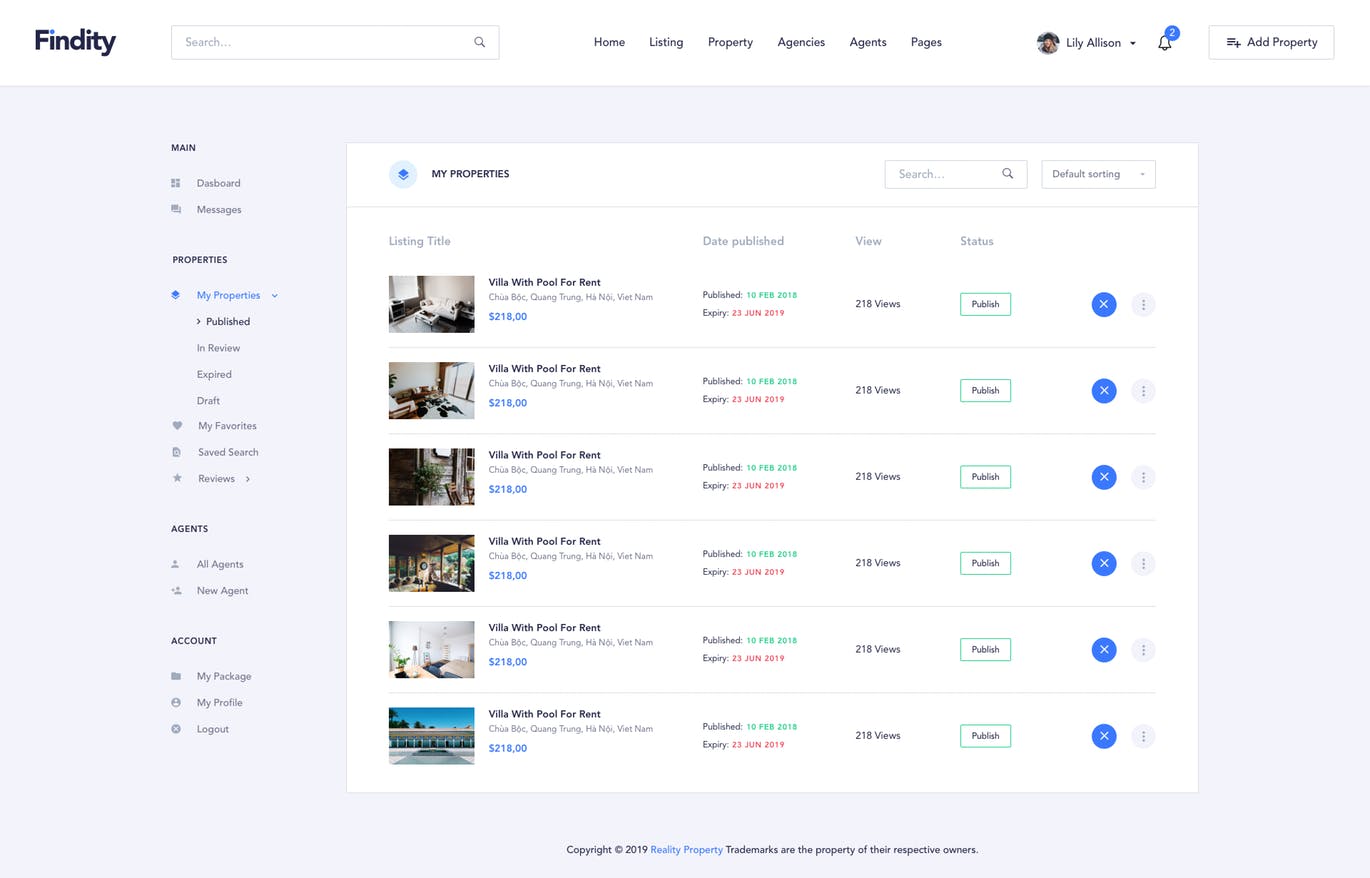1370x878 pixels.
Task: Click the Logout icon in sidebar
Action: click(x=177, y=728)
